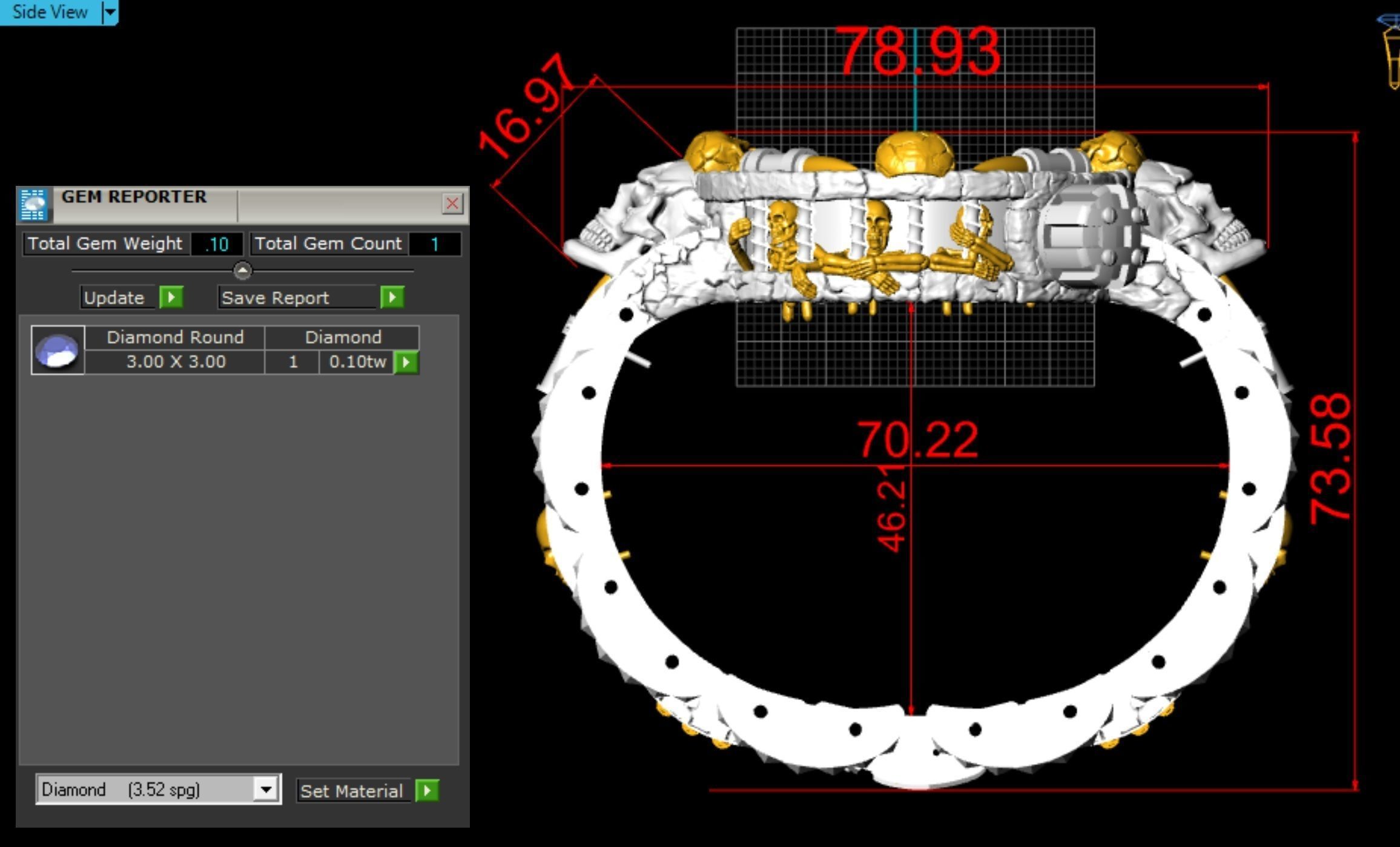This screenshot has height=847, width=1400.
Task: Click green arrow next to Update
Action: pyautogui.click(x=171, y=297)
